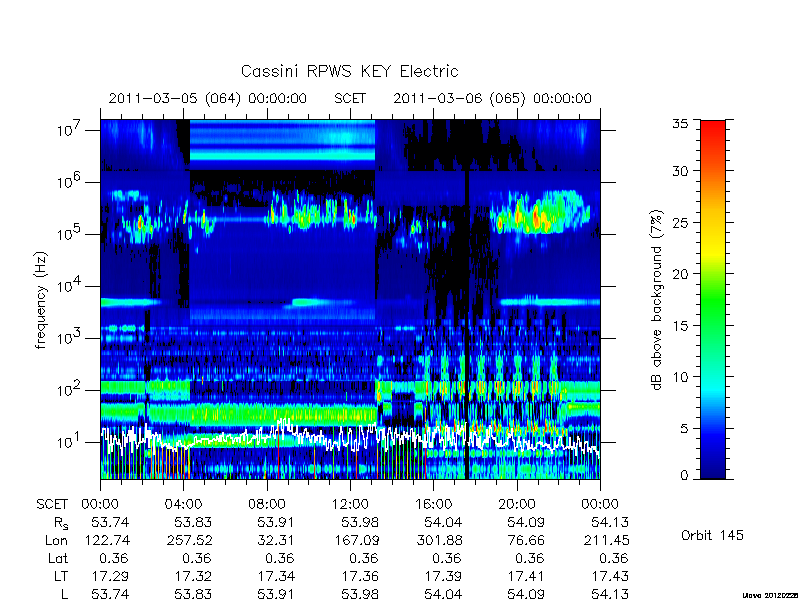Click the Lon row header
This screenshot has height=600, width=800.
coord(57,540)
